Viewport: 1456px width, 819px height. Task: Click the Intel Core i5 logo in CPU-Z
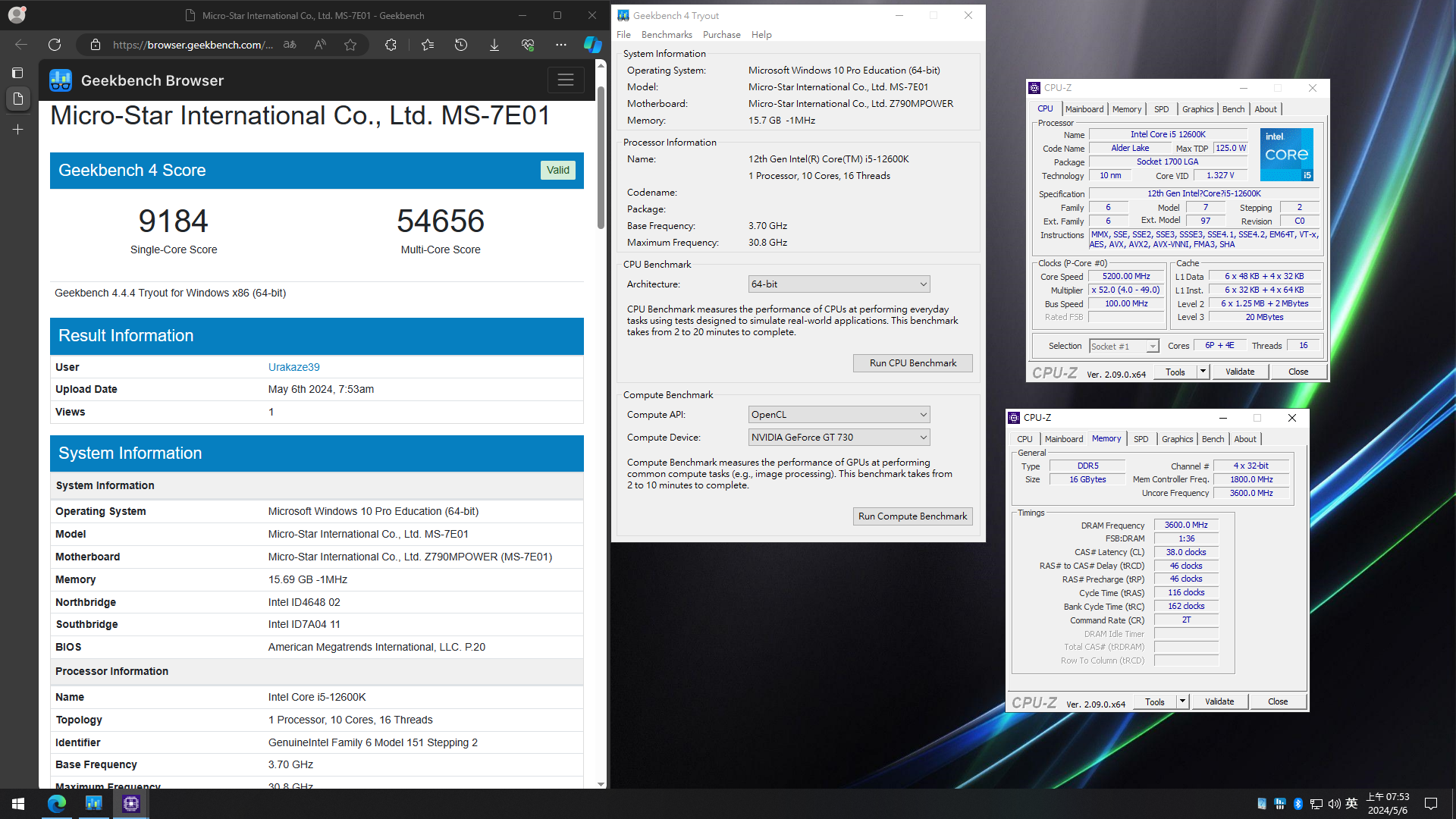tap(1287, 155)
